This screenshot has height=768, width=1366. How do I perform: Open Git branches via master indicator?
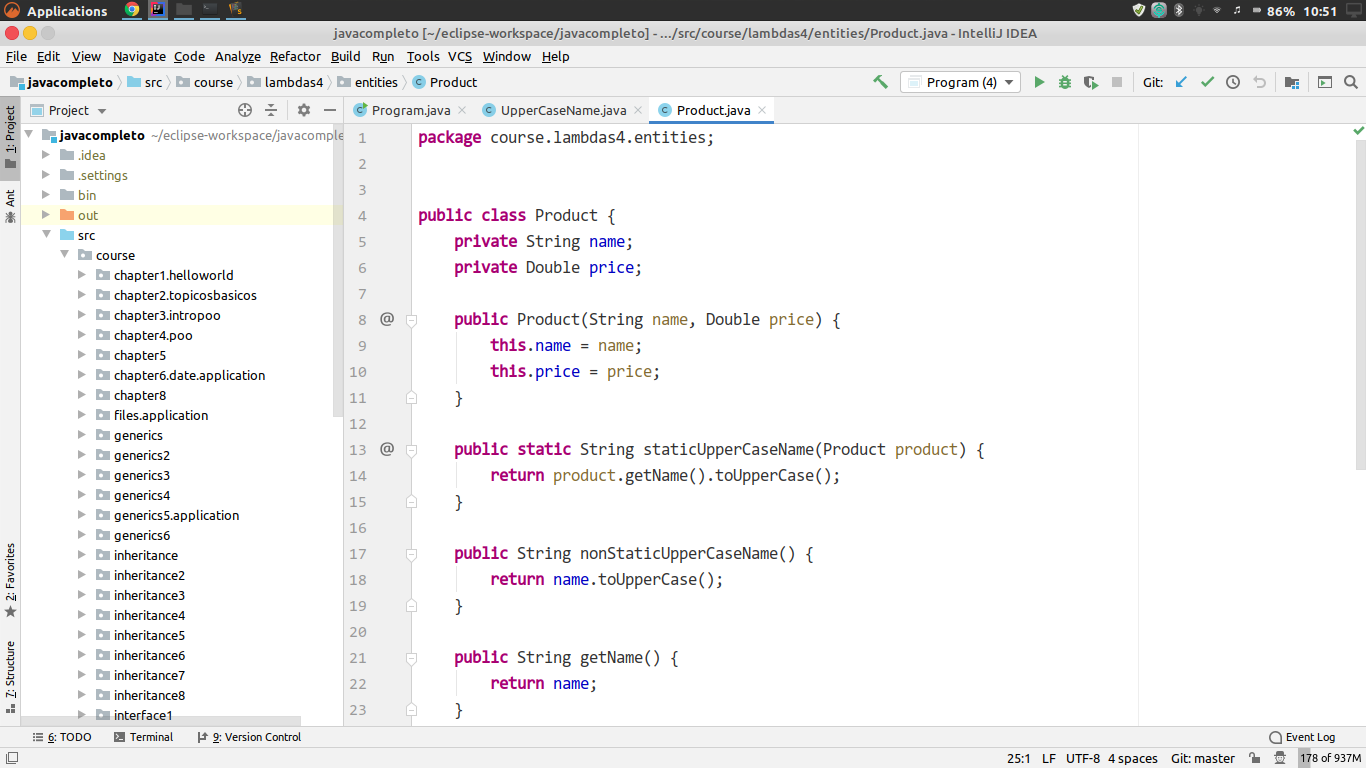pyautogui.click(x=1202, y=758)
